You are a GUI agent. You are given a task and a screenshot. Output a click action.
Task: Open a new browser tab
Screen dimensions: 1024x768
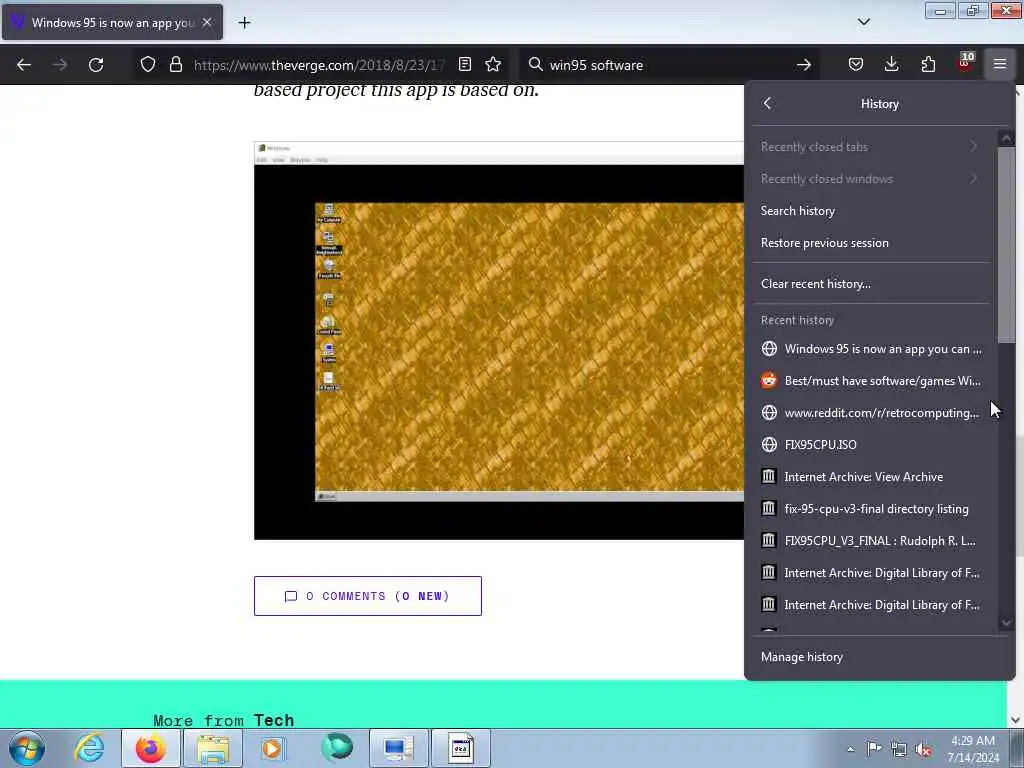[x=244, y=23]
